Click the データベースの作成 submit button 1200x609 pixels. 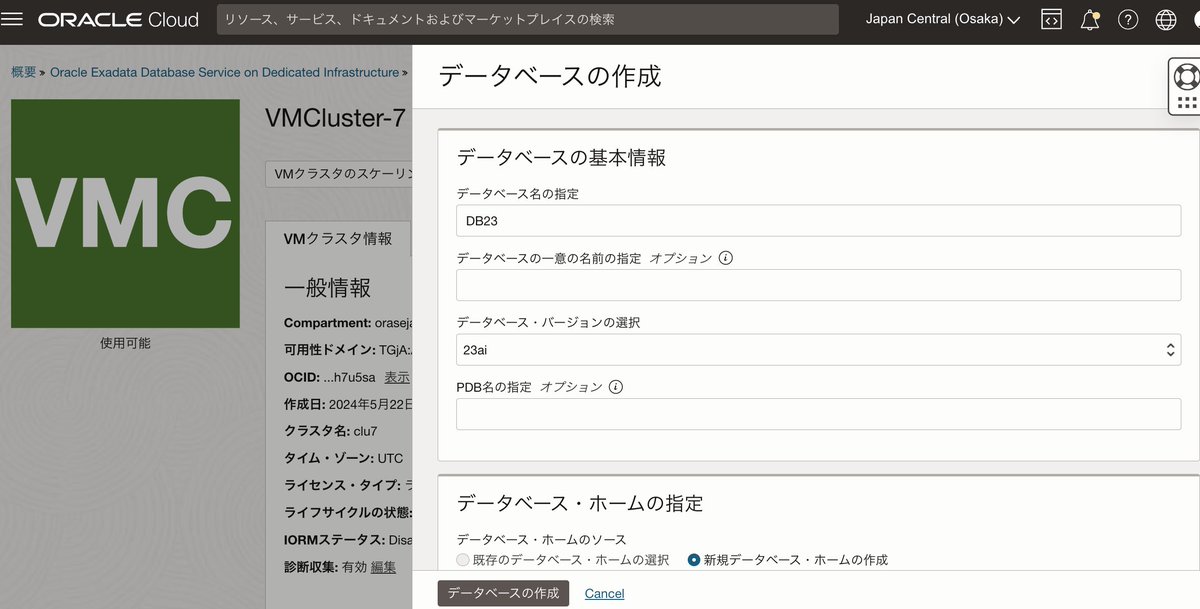503,593
